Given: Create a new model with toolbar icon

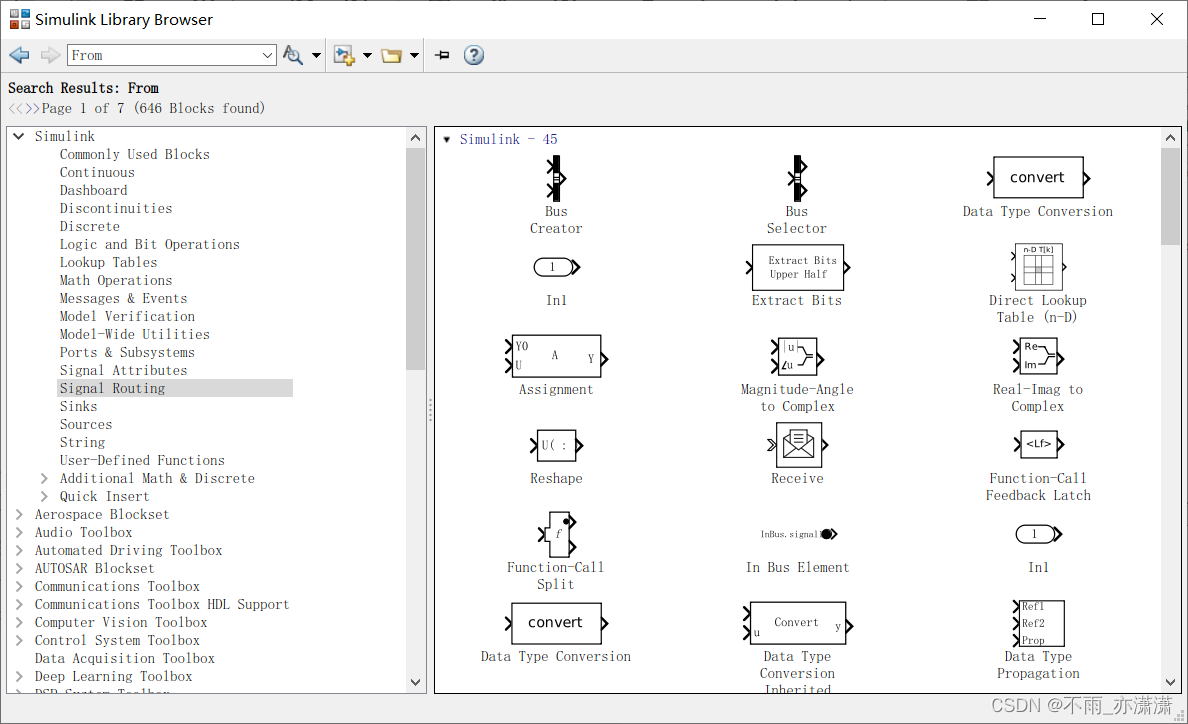Looking at the screenshot, I should 344,55.
